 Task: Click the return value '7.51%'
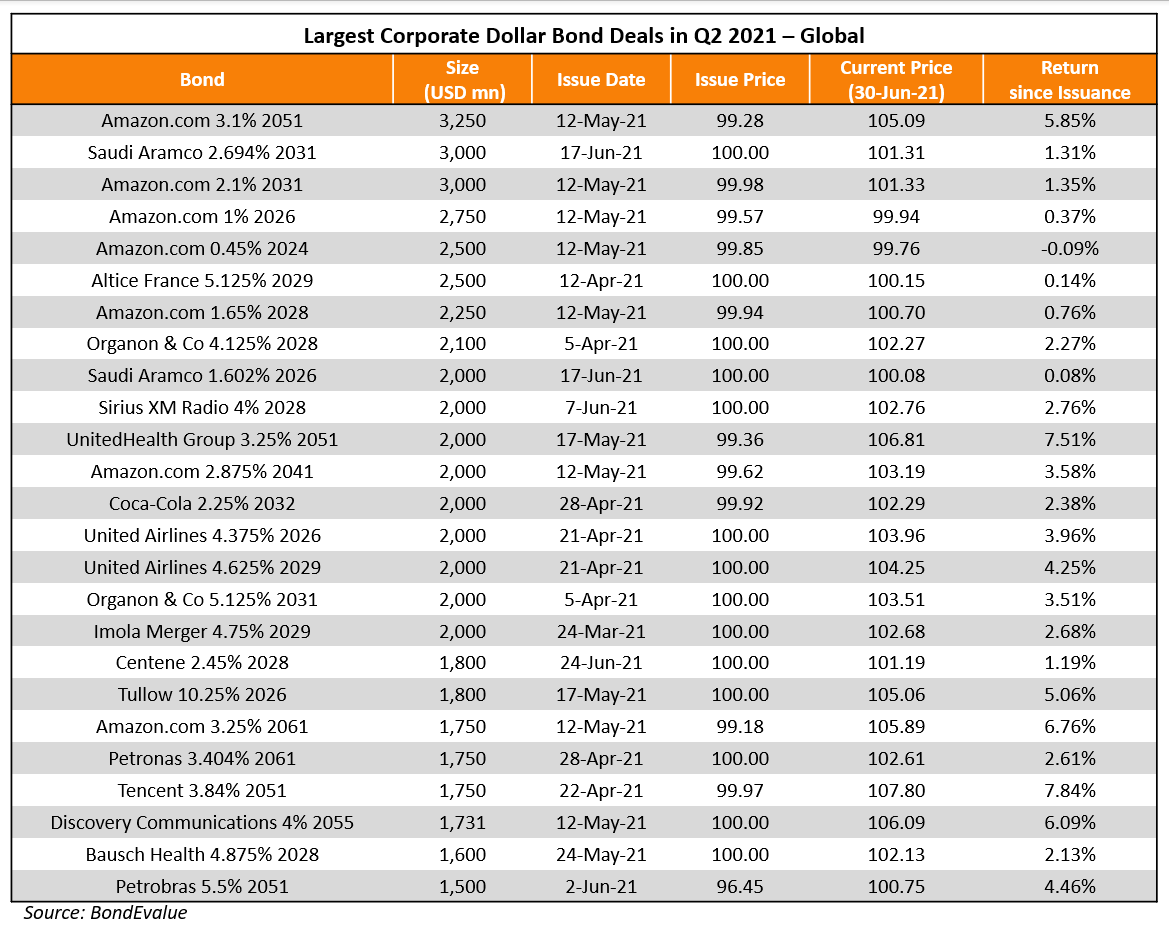[1070, 440]
